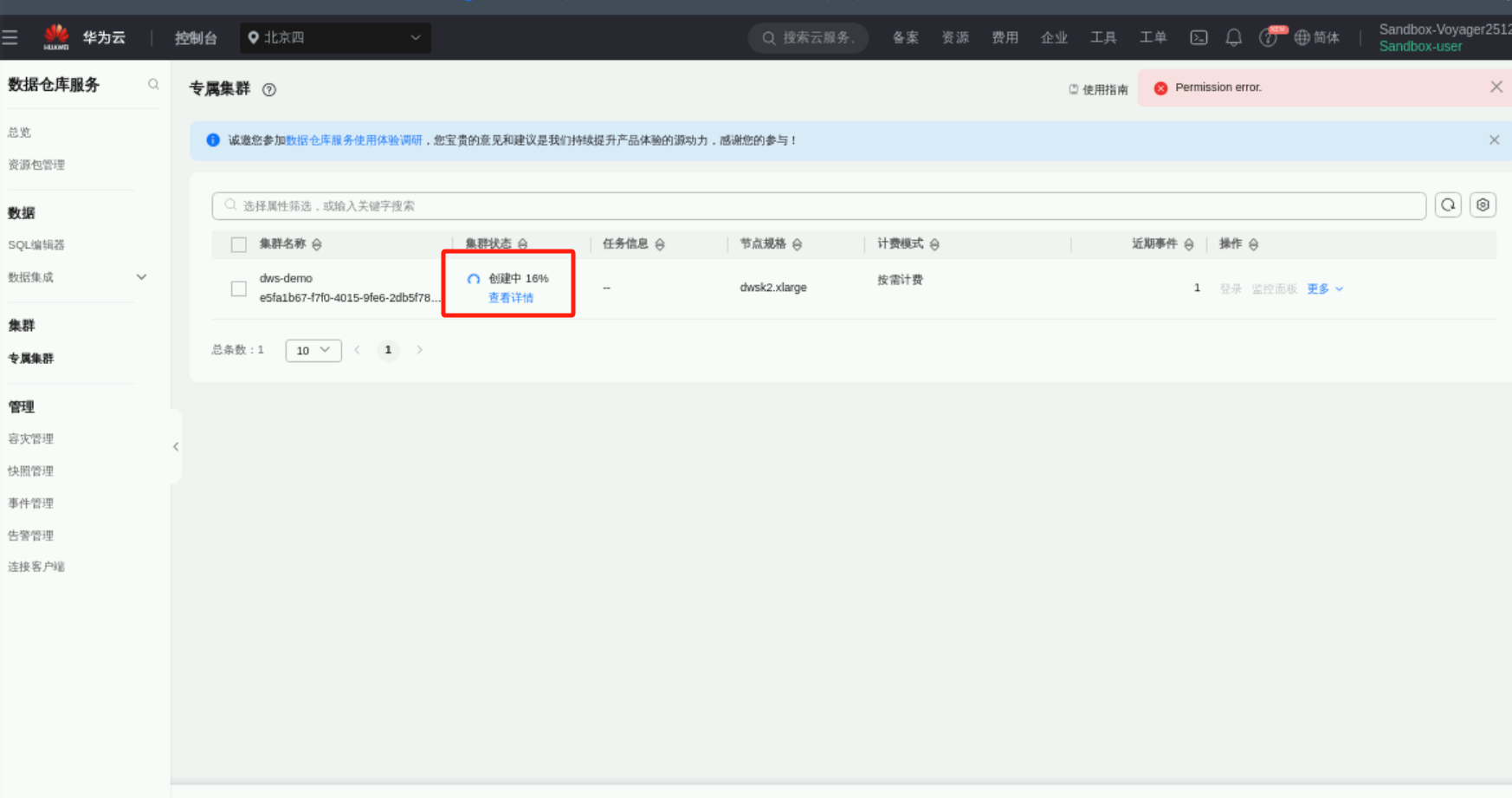1512x798 pixels.
Task: Focus the cluster attribute filter search box
Action: [818, 205]
